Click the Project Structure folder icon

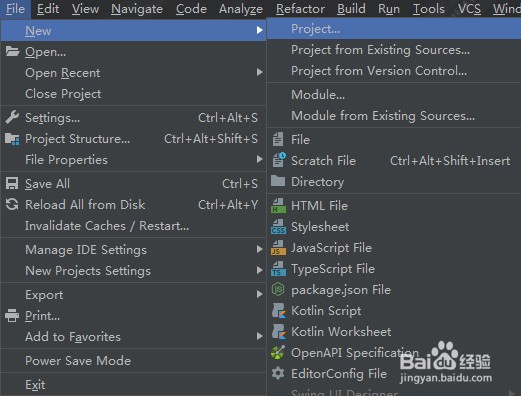(12, 139)
